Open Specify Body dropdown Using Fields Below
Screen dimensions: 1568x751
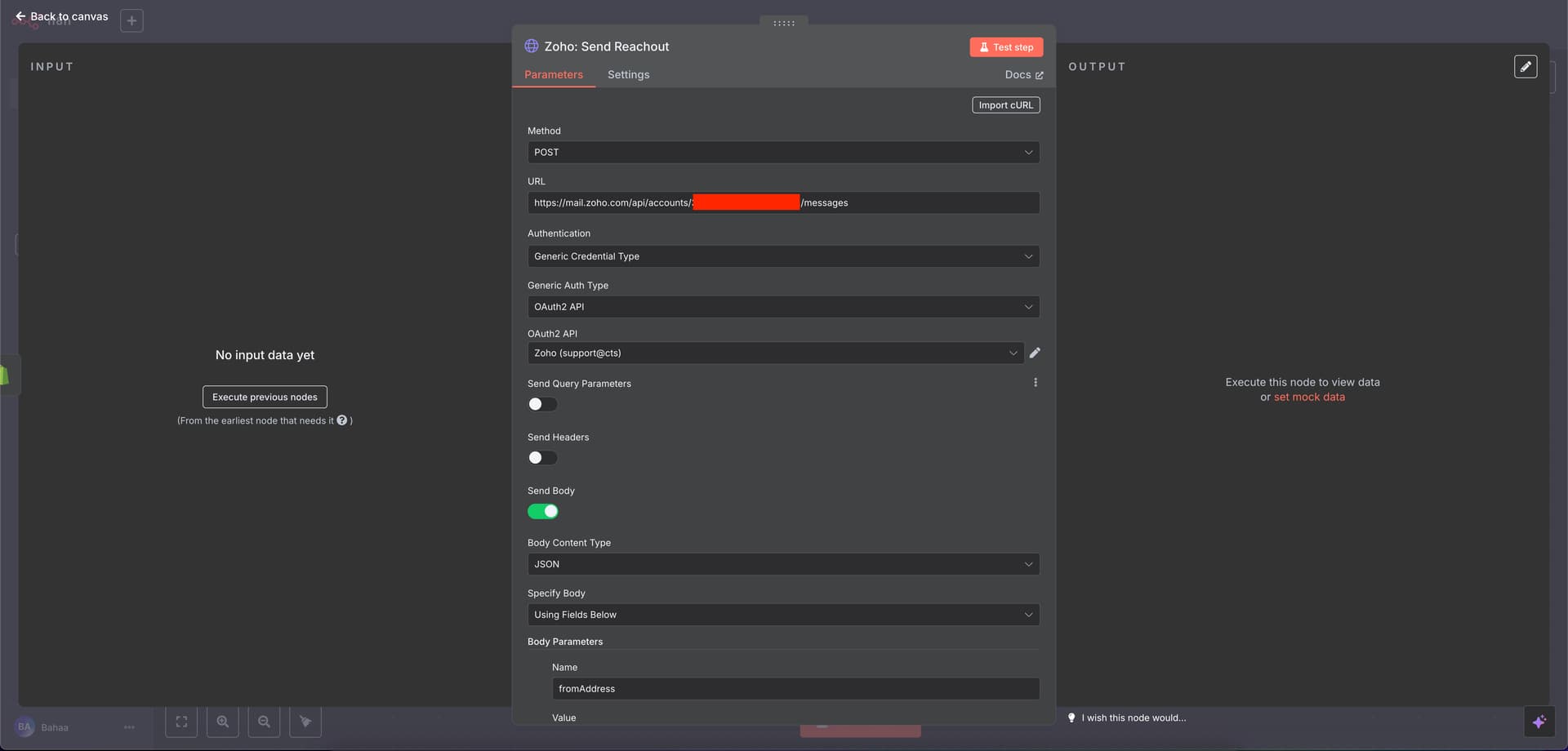point(783,615)
